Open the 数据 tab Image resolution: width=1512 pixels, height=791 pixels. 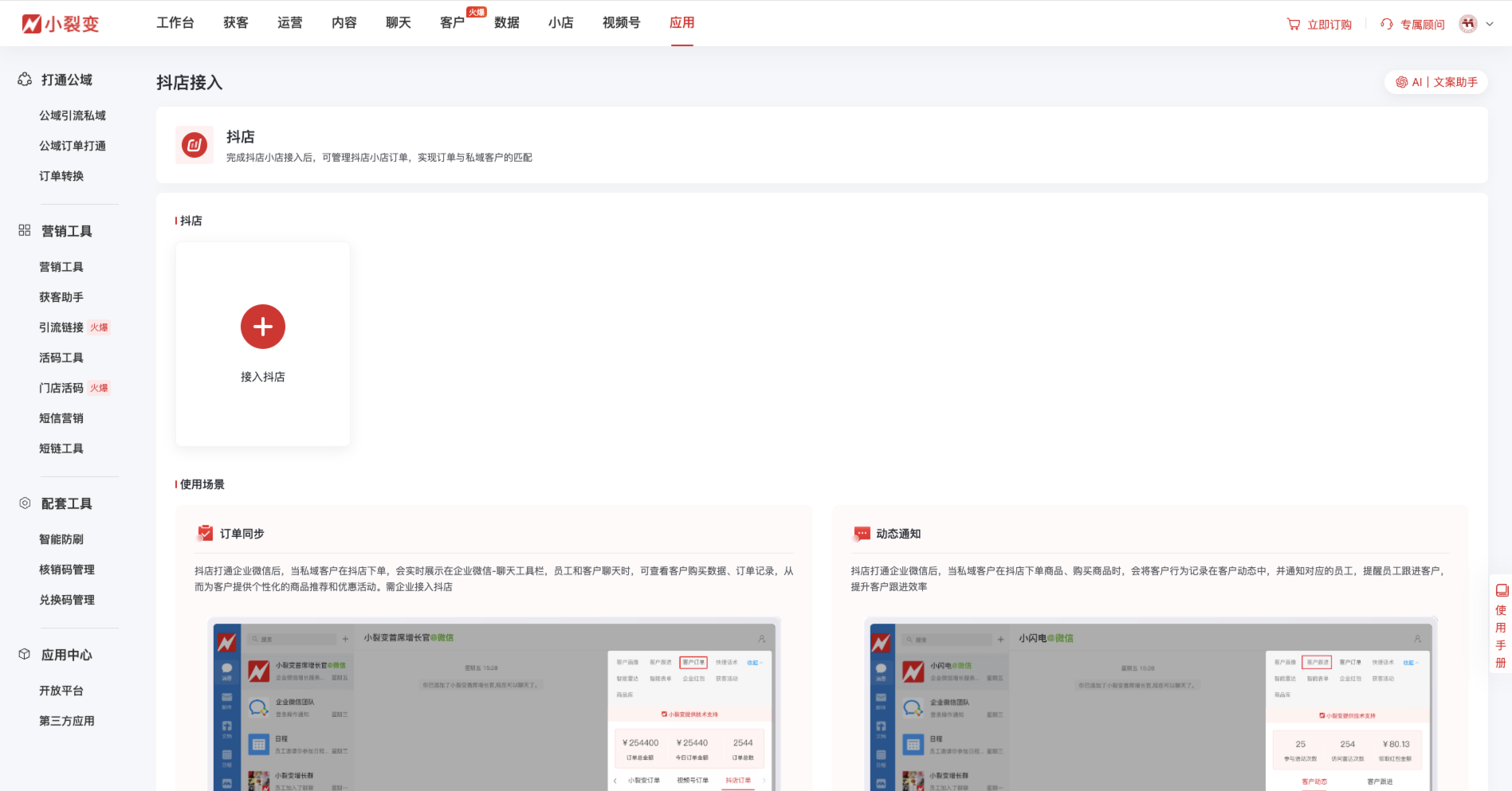click(x=507, y=23)
